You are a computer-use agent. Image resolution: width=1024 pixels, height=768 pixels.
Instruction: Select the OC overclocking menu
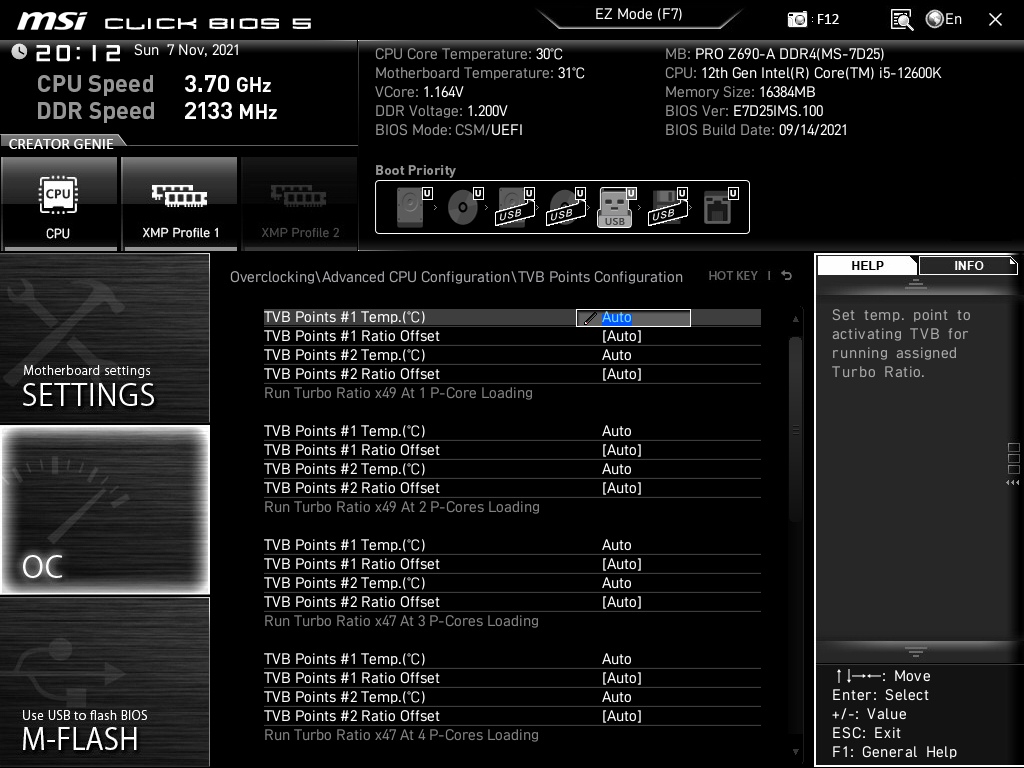(x=104, y=510)
